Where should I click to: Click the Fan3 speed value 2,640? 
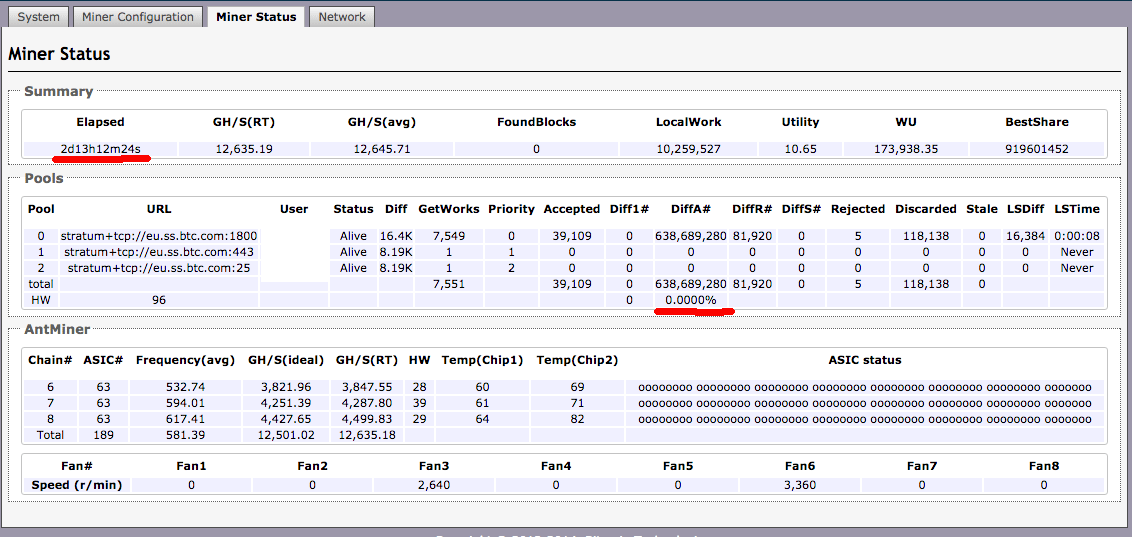point(434,484)
